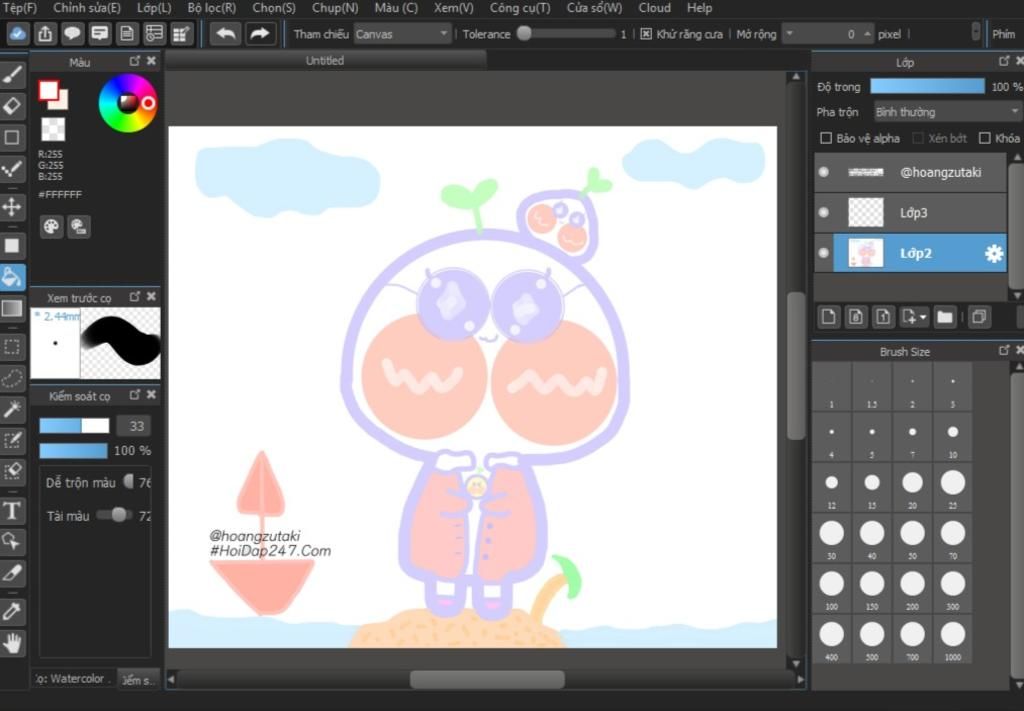Select the Bucket fill tool
The height and width of the screenshot is (711, 1024).
[12, 277]
